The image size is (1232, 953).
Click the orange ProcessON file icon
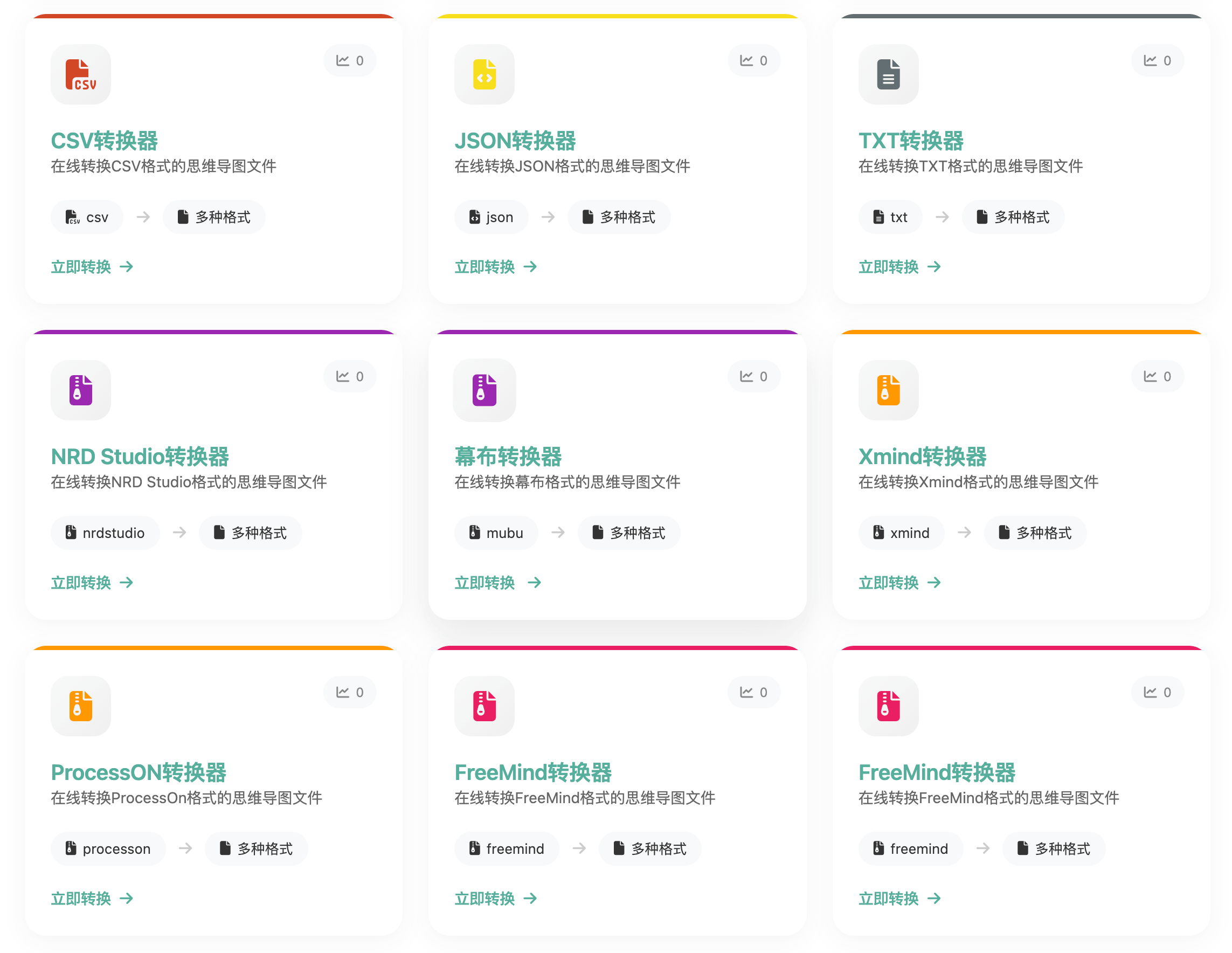click(x=81, y=706)
